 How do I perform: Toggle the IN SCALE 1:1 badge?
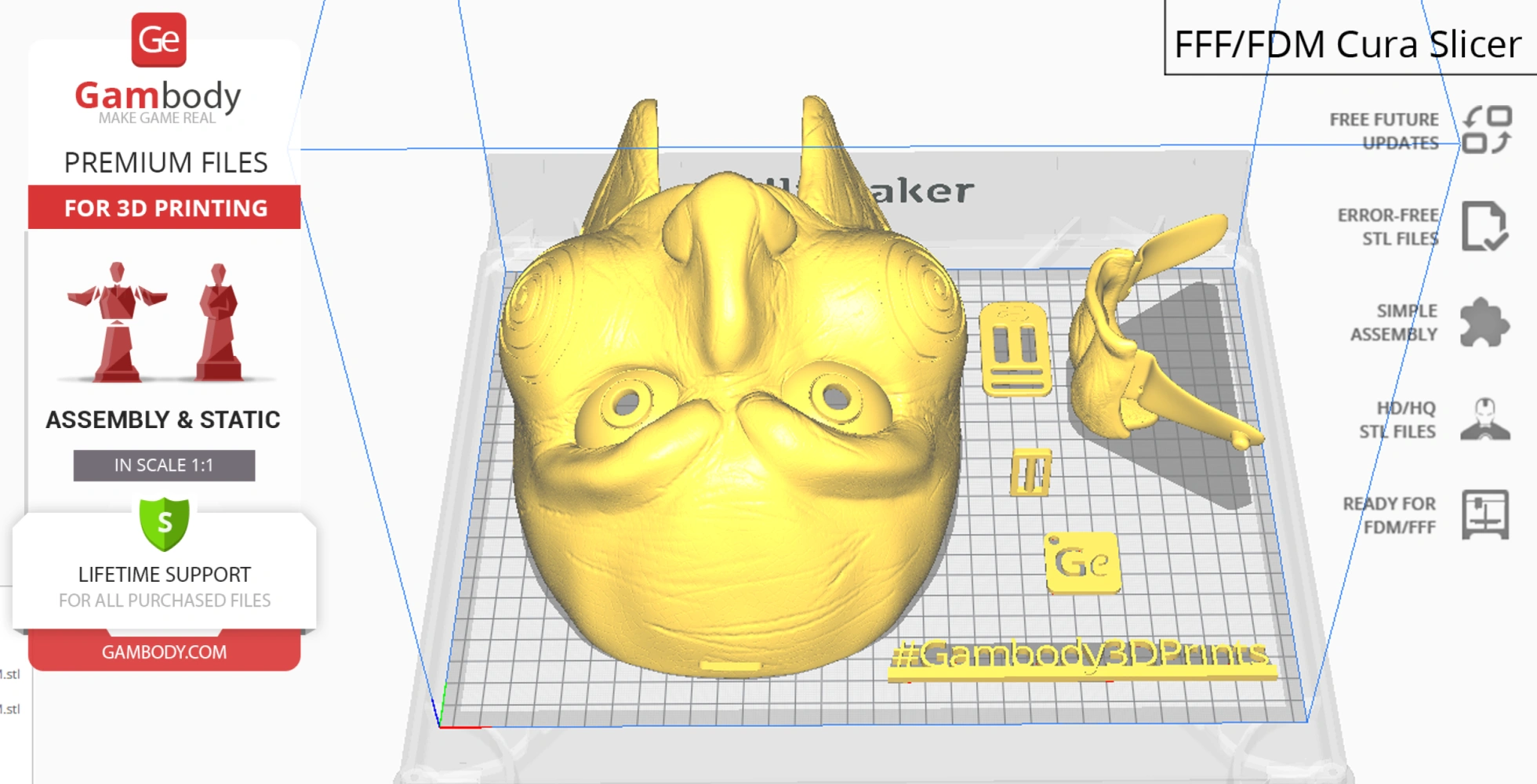[x=163, y=464]
